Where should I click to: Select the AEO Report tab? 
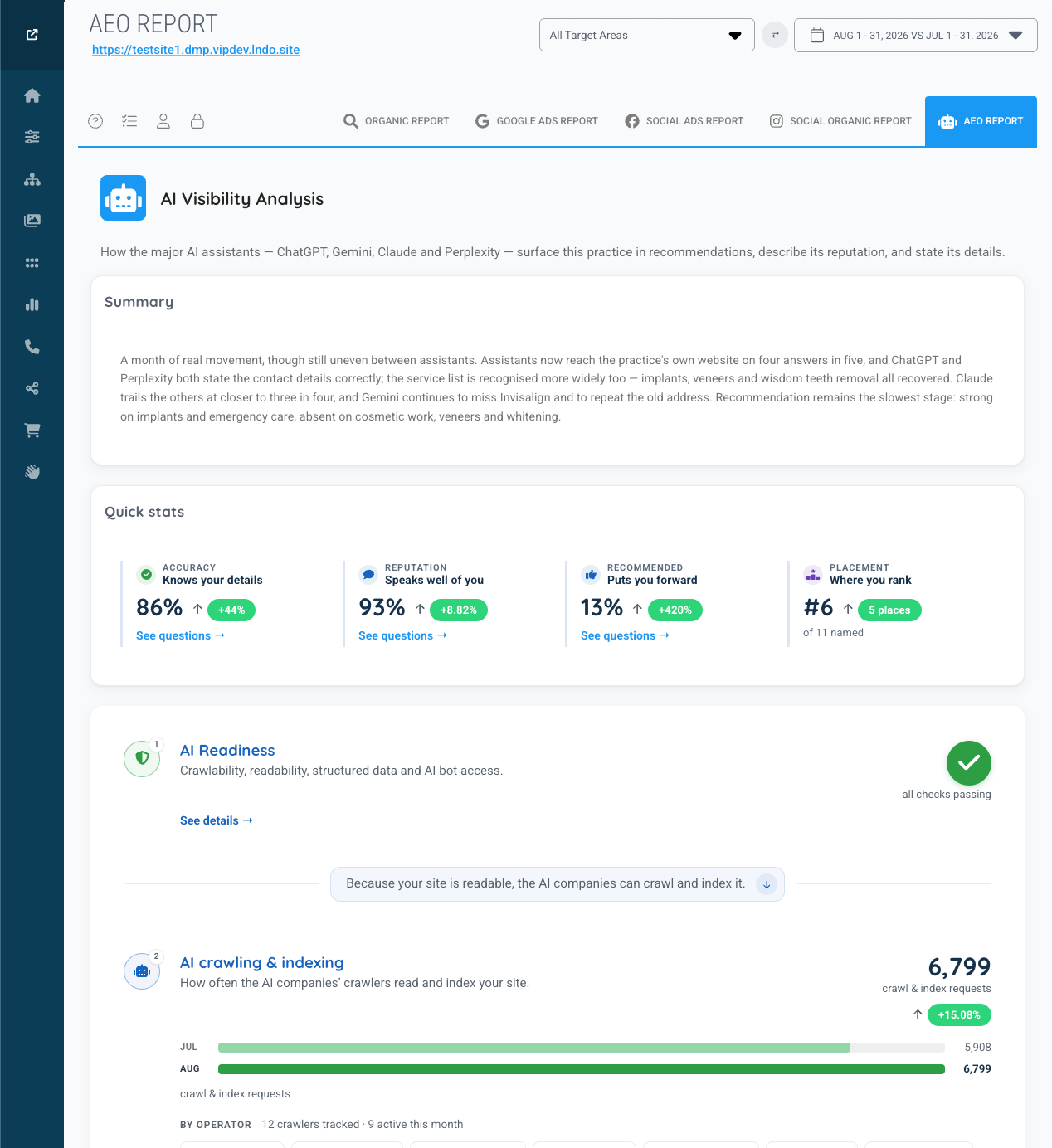tap(981, 121)
